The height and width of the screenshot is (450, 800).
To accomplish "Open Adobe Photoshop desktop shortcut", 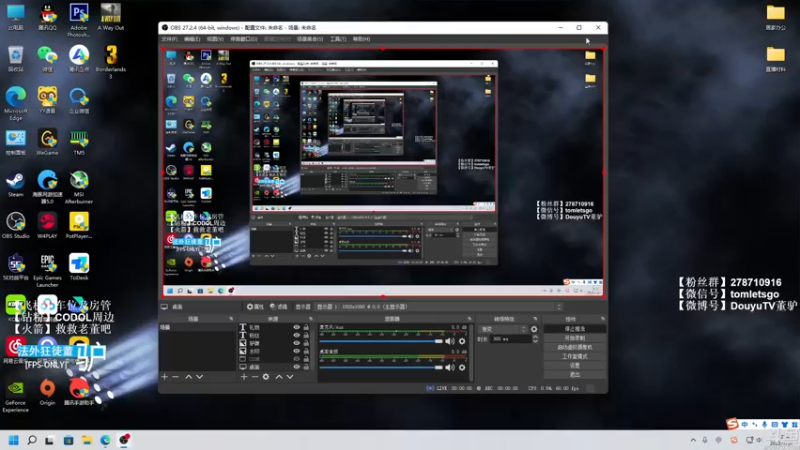I will point(79,20).
